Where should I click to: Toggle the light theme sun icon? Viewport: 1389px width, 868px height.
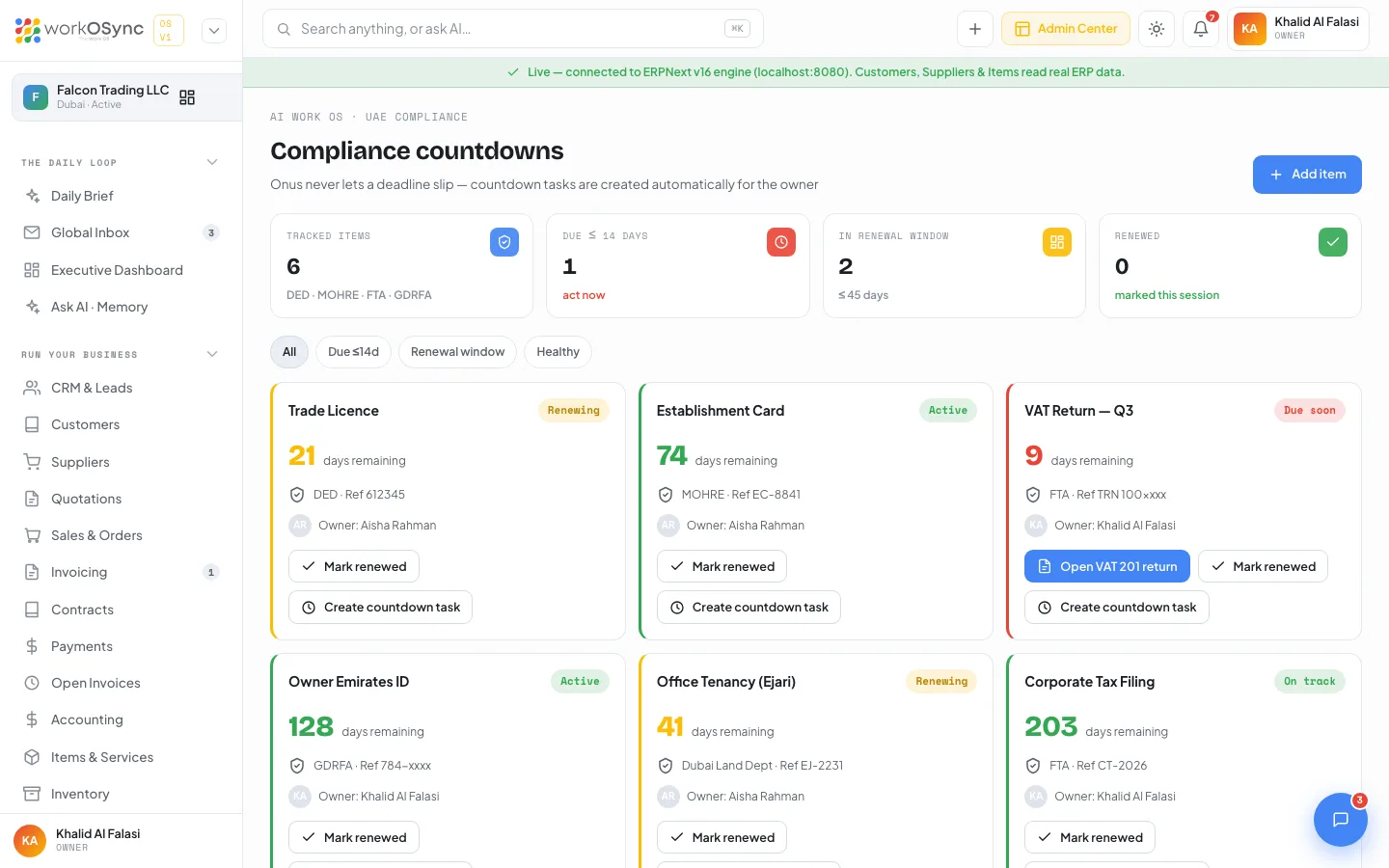click(1157, 29)
